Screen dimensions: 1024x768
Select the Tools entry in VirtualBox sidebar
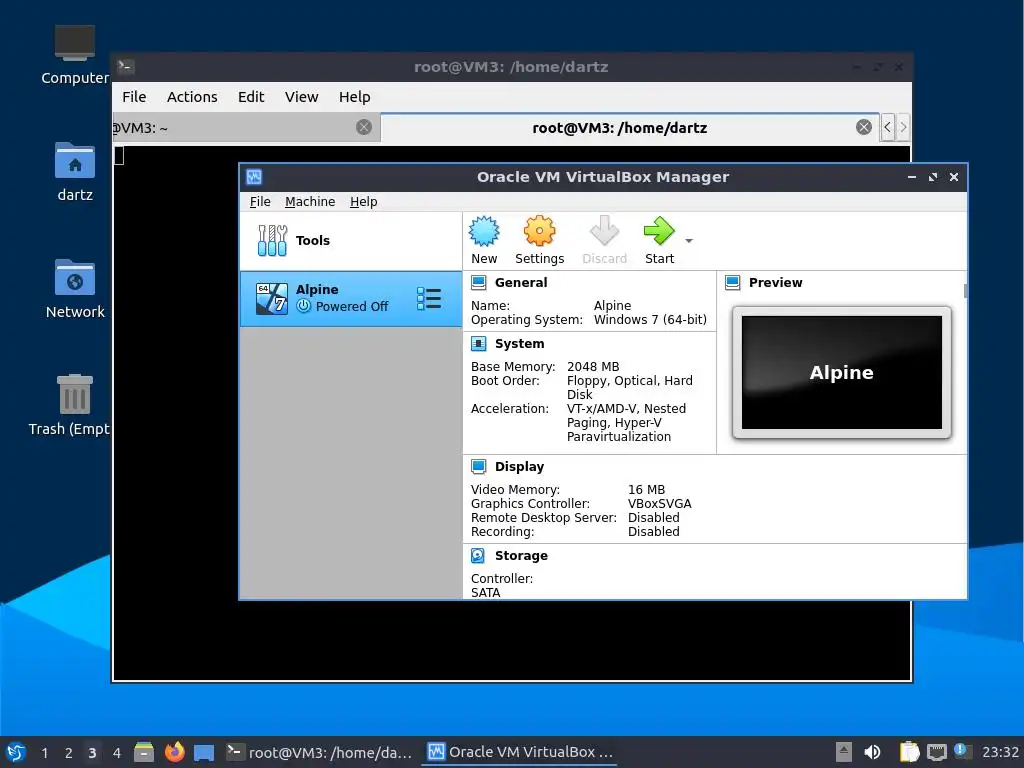(351, 240)
